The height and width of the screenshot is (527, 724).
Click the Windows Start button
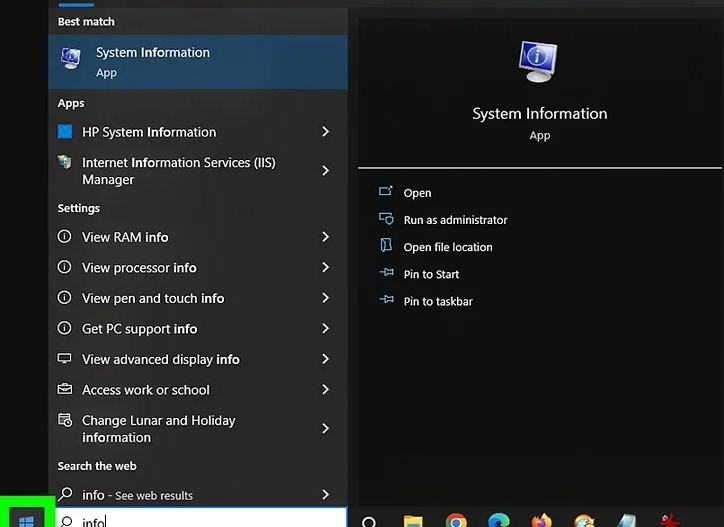pyautogui.click(x=26, y=519)
